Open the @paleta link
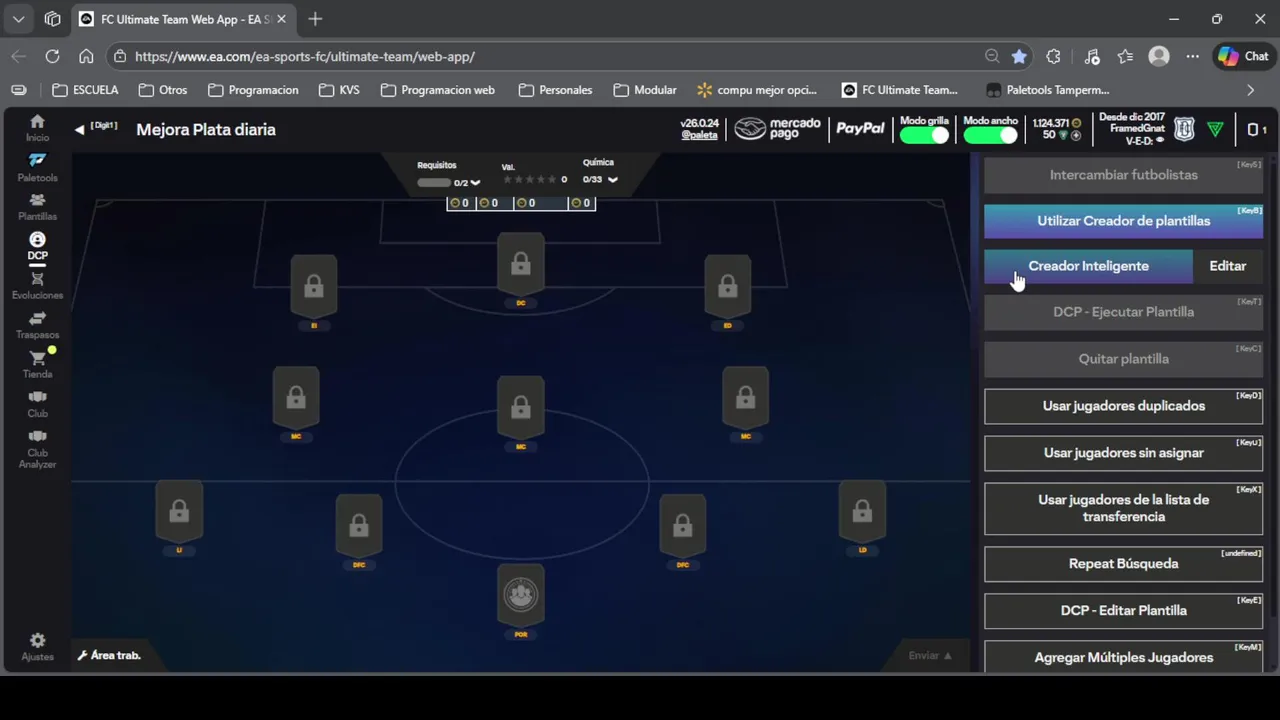Viewport: 1280px width, 720px height. (x=699, y=135)
